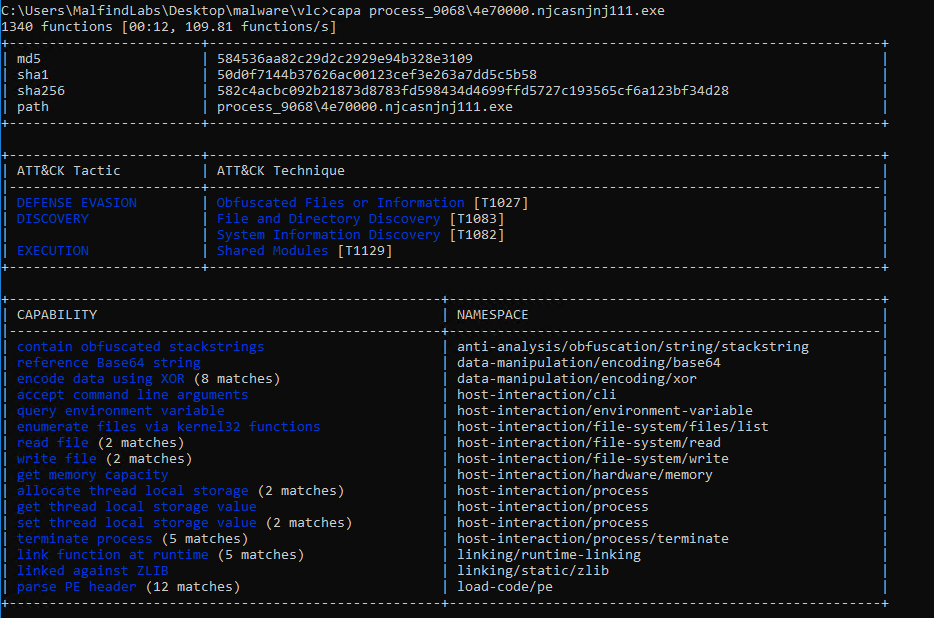Click the sha256 hash value

[472, 91]
